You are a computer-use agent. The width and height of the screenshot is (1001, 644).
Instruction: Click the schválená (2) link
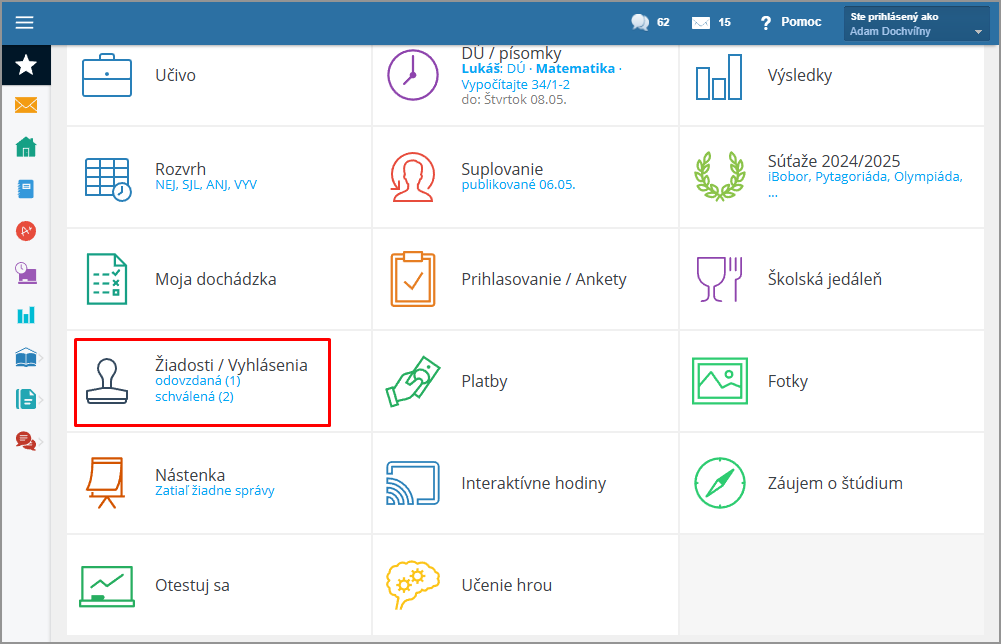click(194, 397)
